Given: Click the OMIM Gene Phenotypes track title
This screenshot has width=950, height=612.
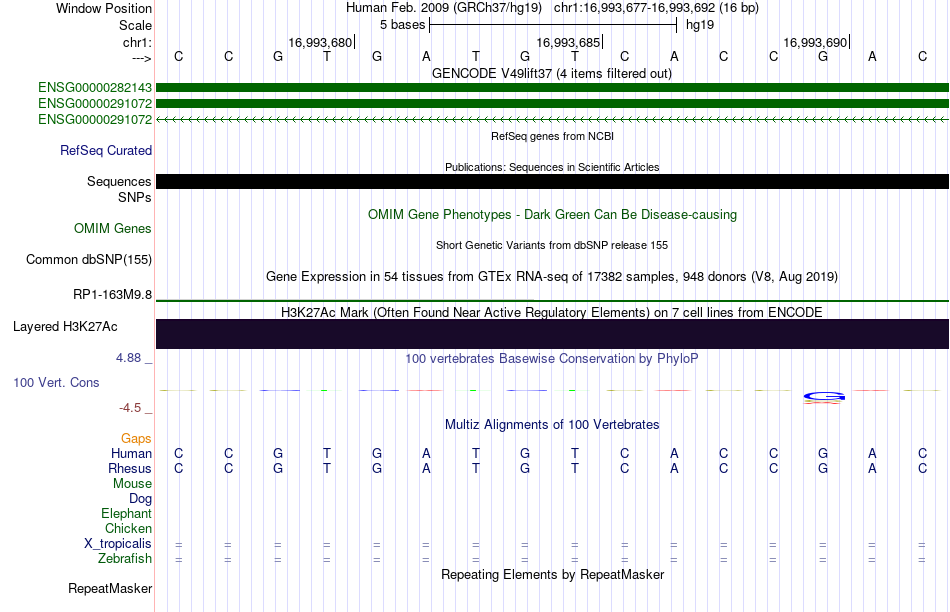Looking at the screenshot, I should pyautogui.click(x=553, y=215).
